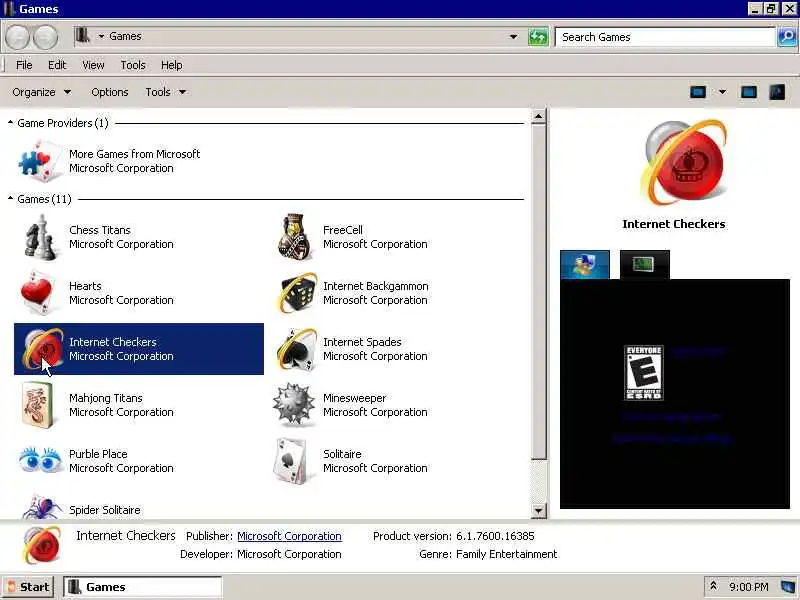Select the Hearts game icon

[x=38, y=293]
